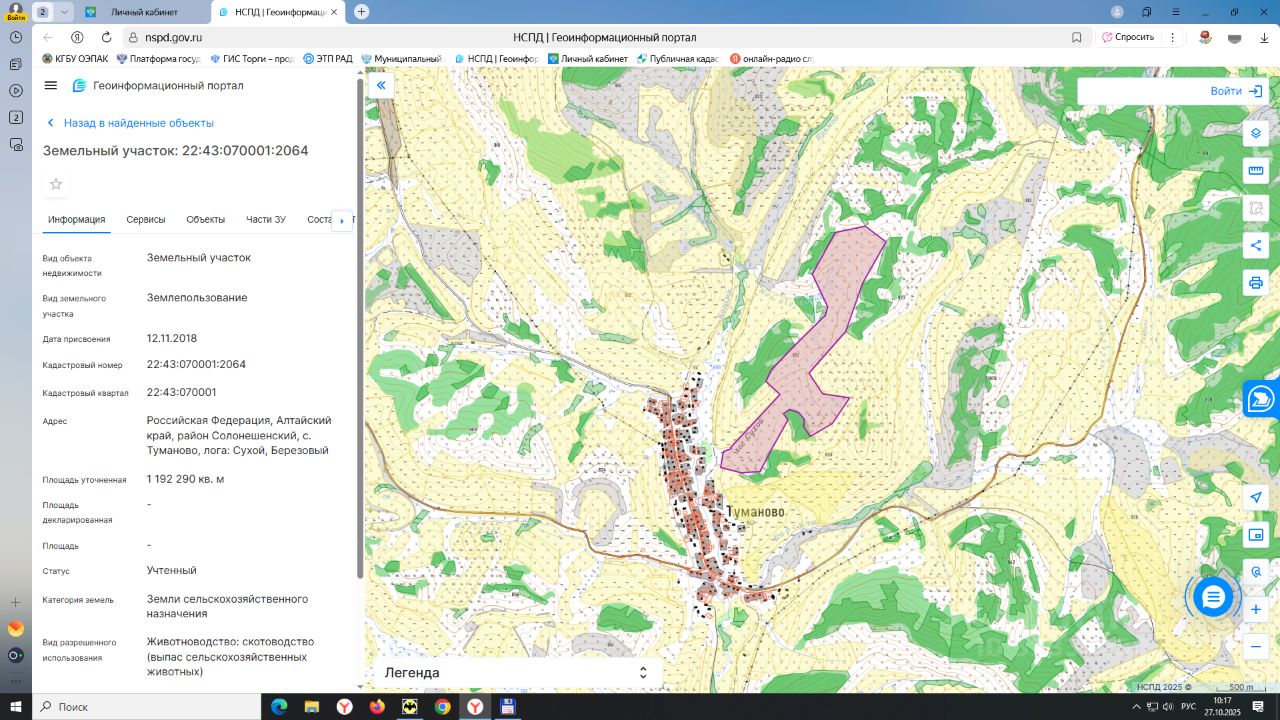Click the Windows taskbar search box
Image resolution: width=1280 pixels, height=720 pixels.
[146, 707]
